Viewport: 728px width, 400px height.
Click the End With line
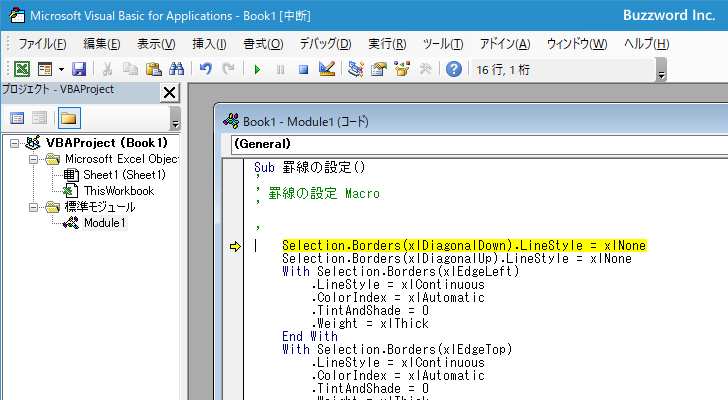[x=310, y=336]
